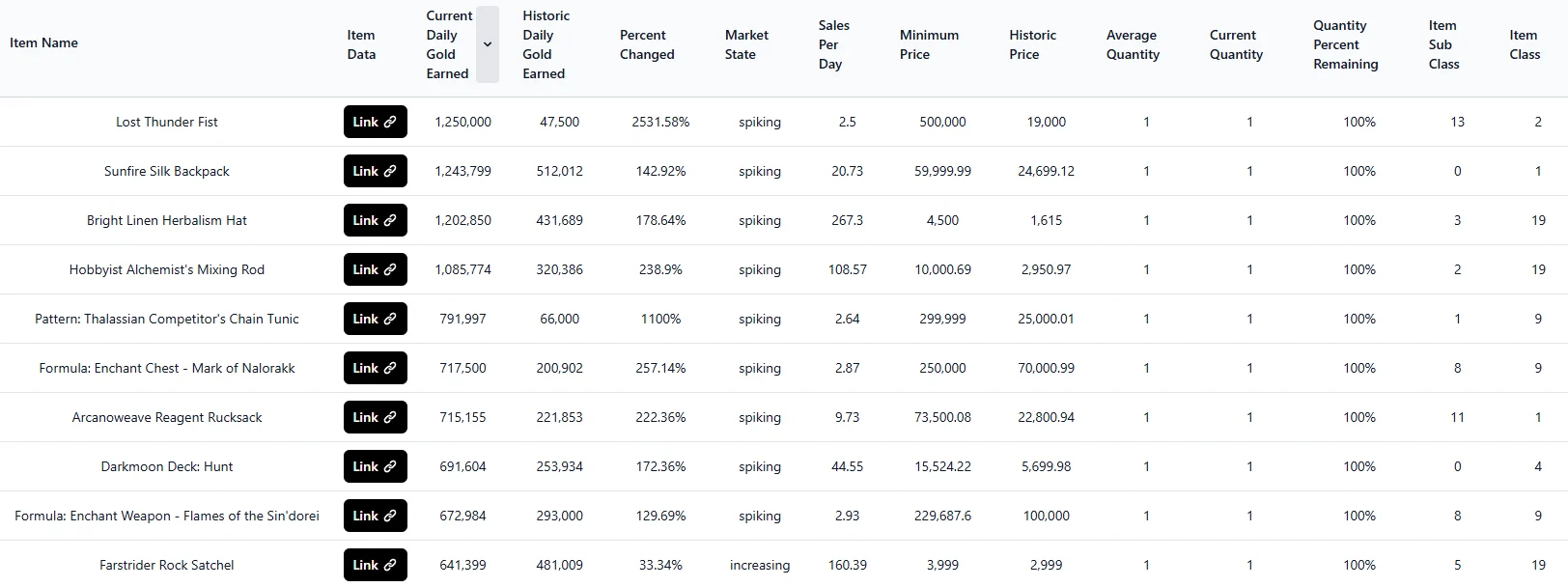Open Arcanoweave Reagent Rucksack link button
The image size is (1568, 587).
click(375, 417)
